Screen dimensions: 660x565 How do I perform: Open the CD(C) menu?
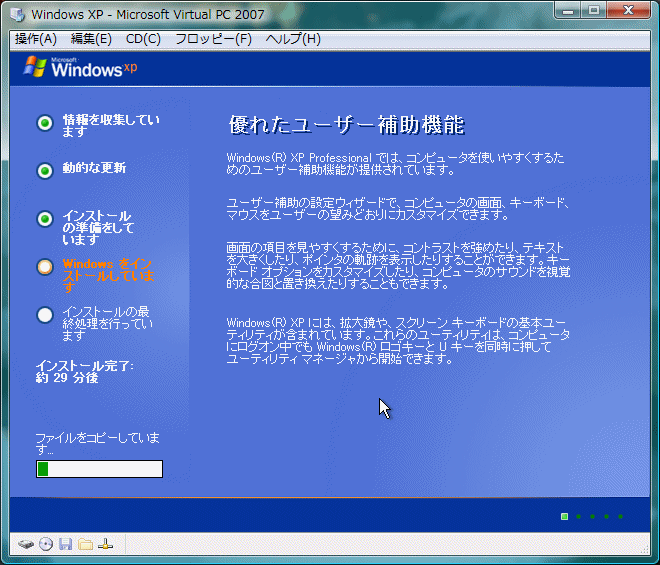click(143, 39)
